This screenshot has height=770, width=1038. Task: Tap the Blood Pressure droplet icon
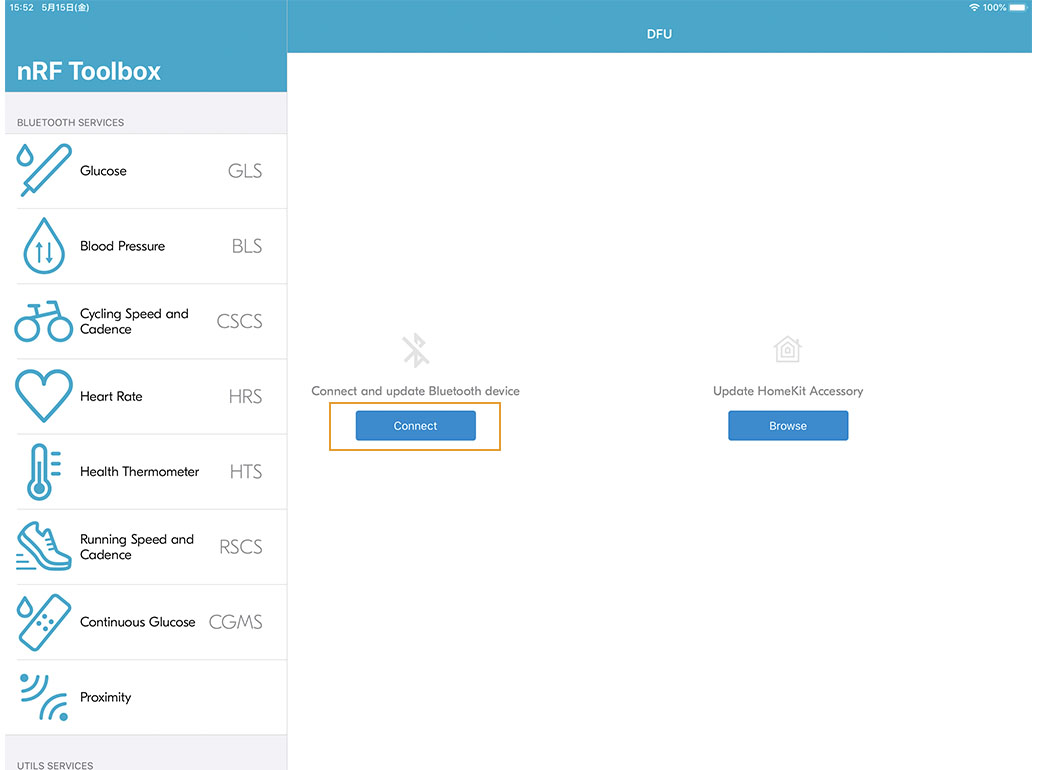pos(44,246)
